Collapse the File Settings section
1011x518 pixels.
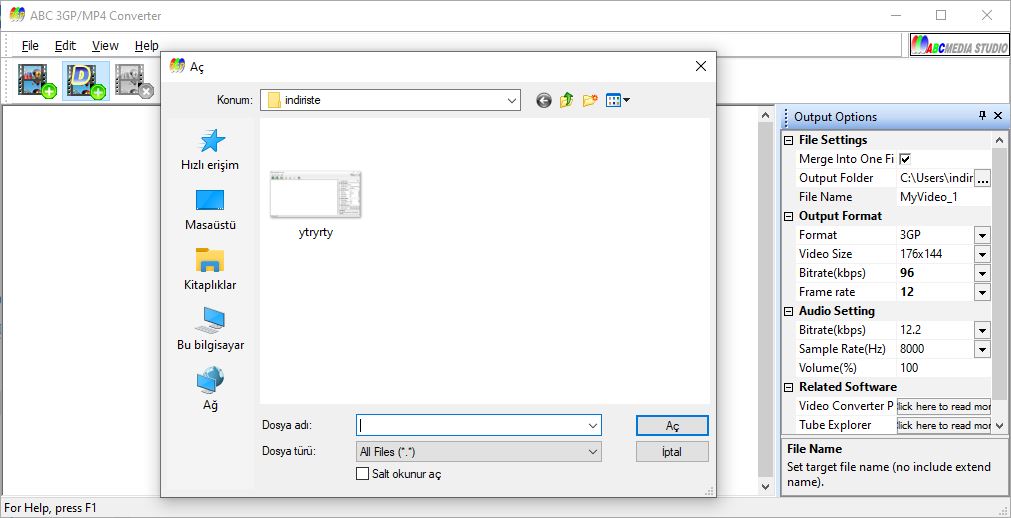[x=788, y=140]
